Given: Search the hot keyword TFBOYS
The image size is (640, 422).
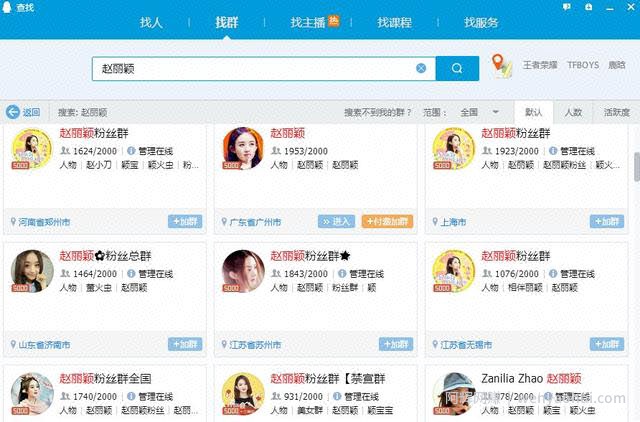Looking at the screenshot, I should [583, 65].
